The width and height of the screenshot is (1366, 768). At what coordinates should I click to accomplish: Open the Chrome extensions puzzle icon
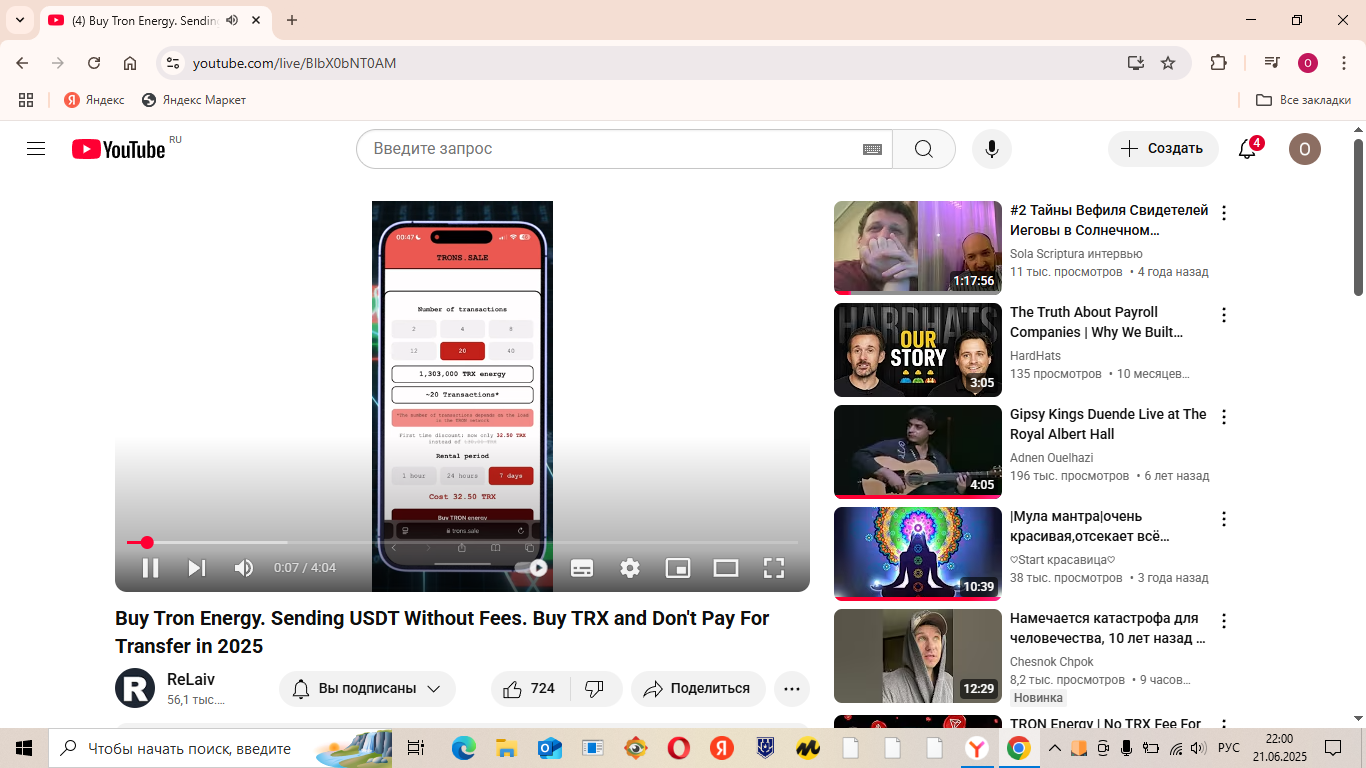pos(1218,63)
